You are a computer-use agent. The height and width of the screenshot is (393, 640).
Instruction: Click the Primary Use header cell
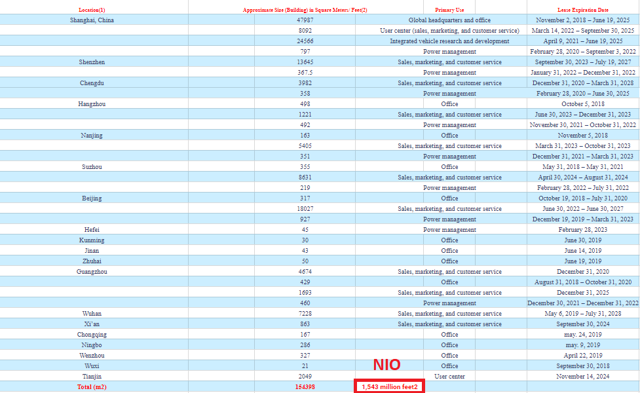449,10
